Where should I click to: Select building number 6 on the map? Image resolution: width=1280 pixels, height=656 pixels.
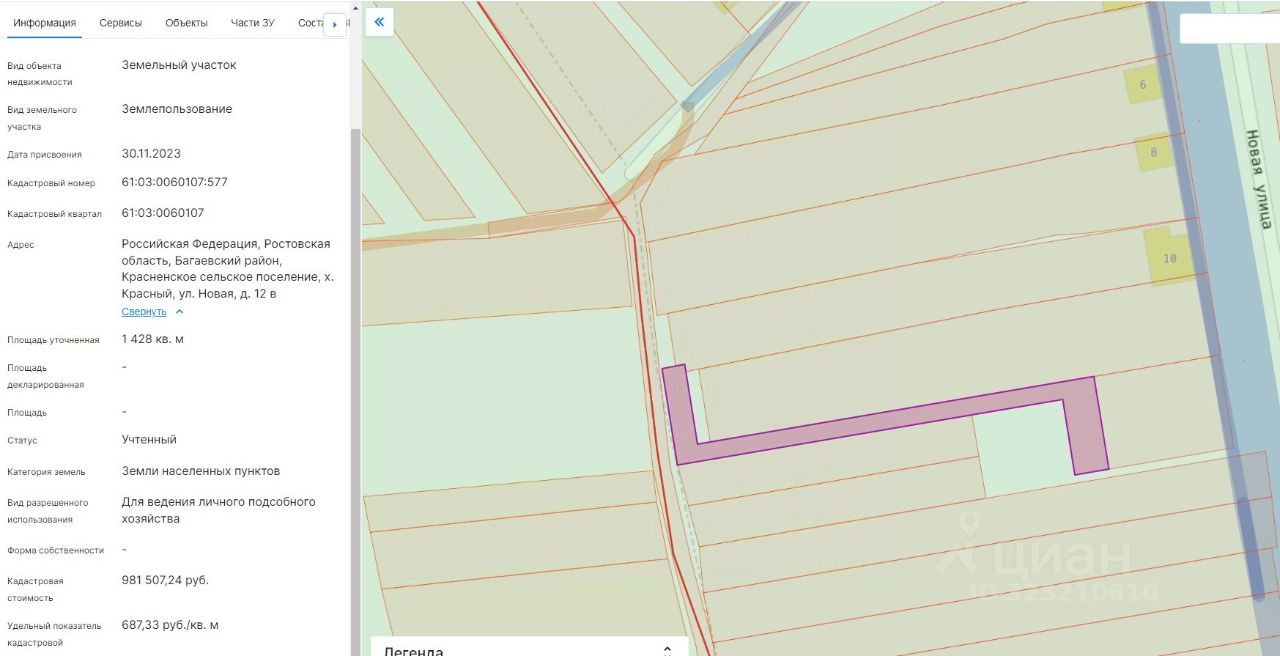[x=1143, y=85]
